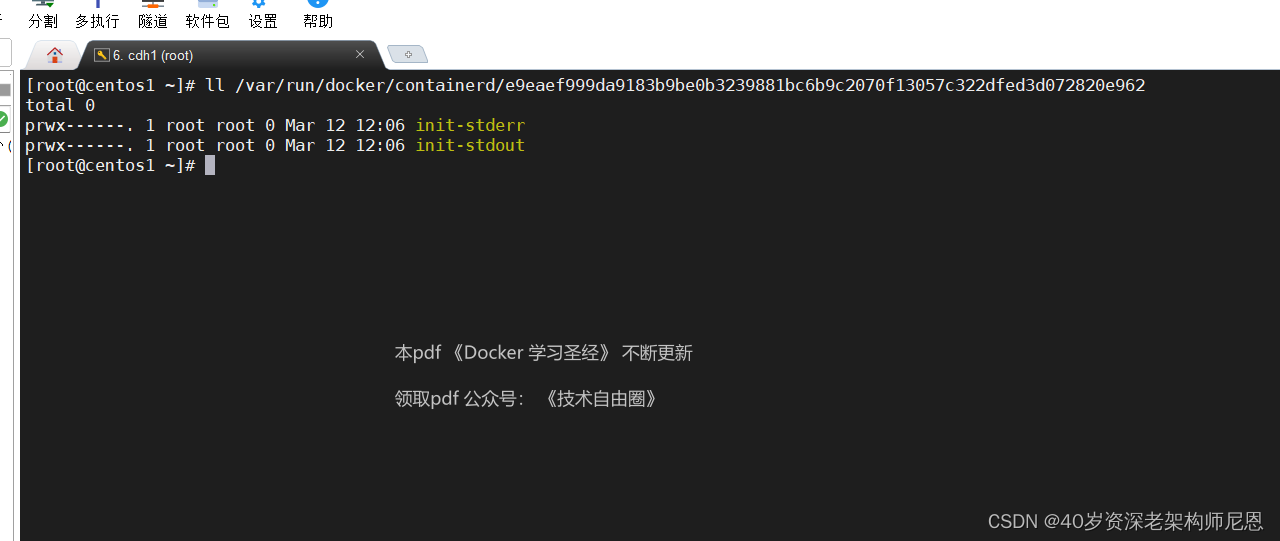Click the init-stdout file name
Screen dimensions: 1280x541
[x=470, y=145]
